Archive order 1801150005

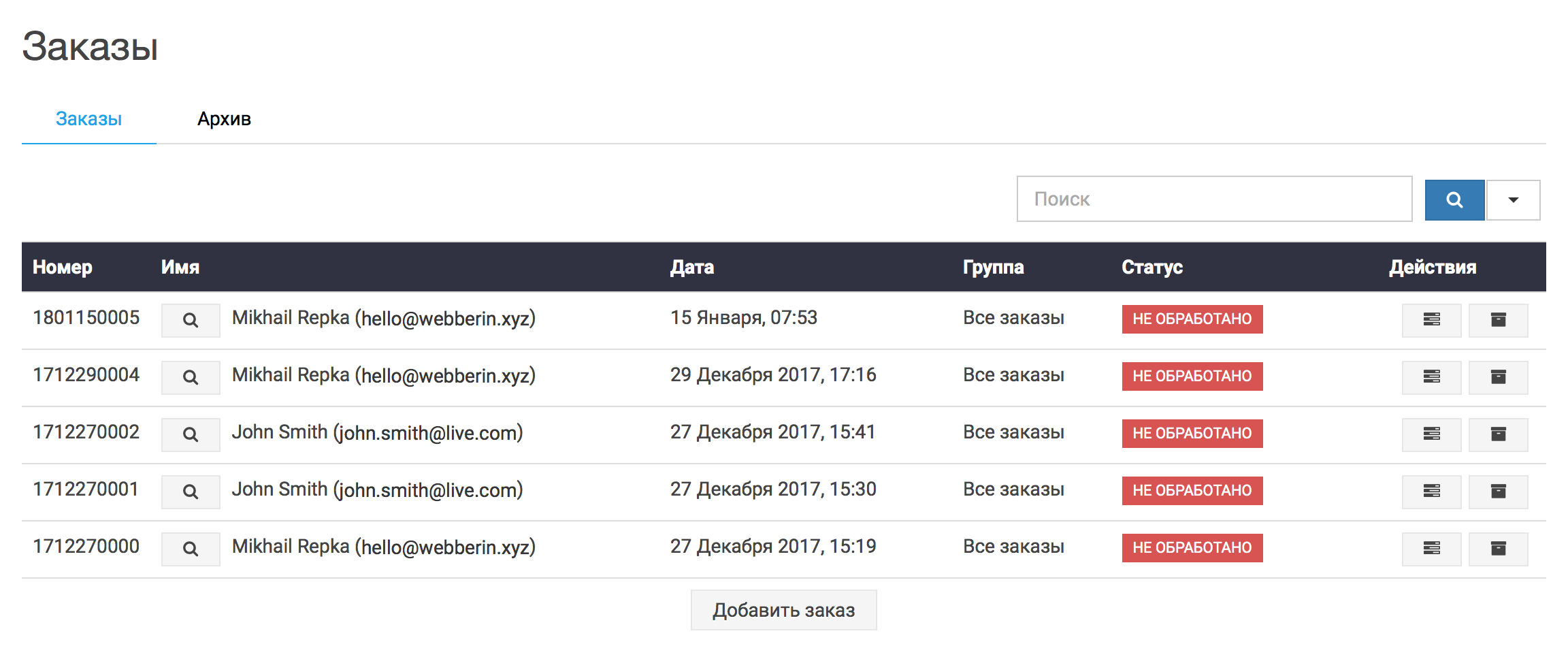(x=1498, y=320)
